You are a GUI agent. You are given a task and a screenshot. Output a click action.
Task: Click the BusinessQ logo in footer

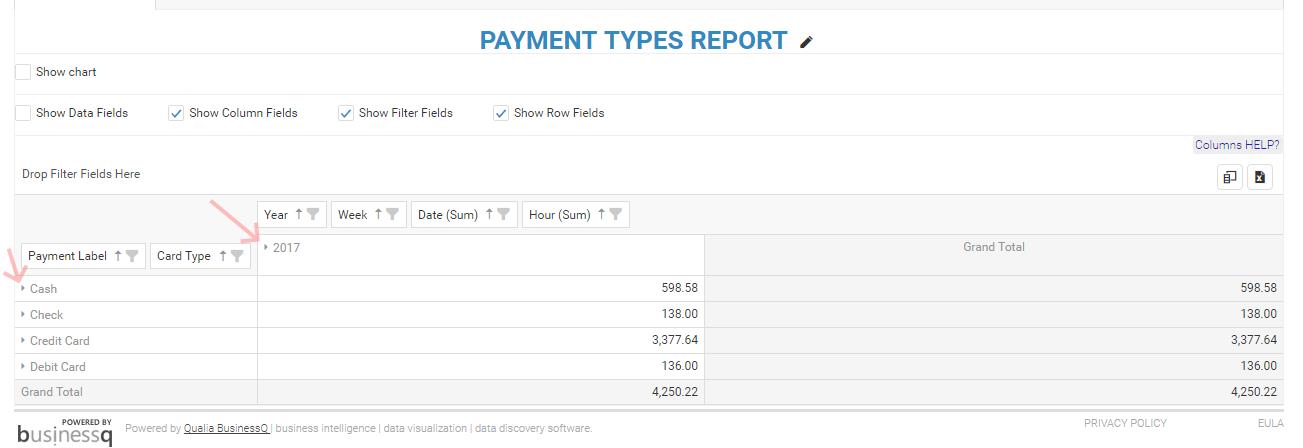click(x=65, y=431)
